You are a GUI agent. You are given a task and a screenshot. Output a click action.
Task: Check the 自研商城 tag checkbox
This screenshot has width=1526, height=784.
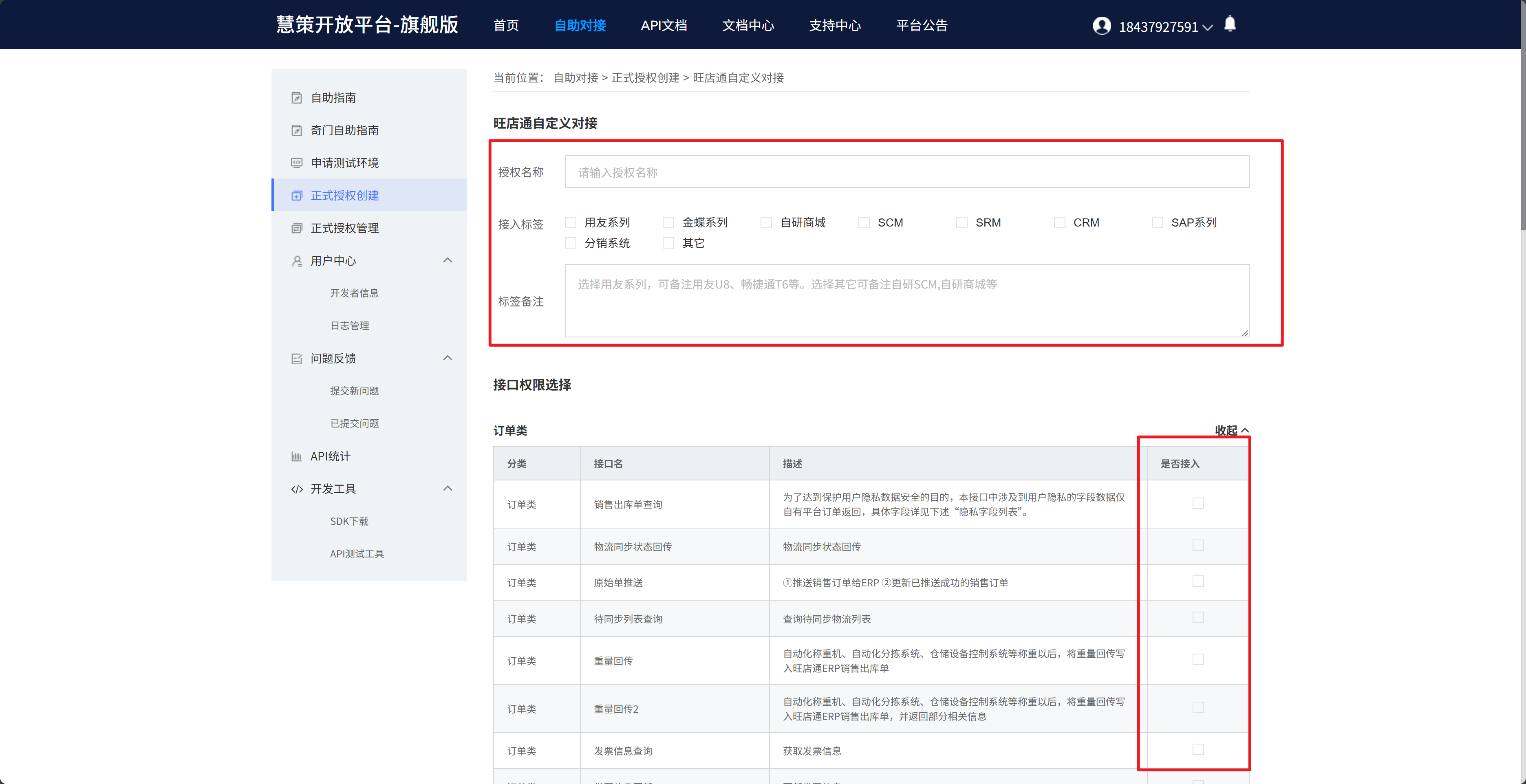pyautogui.click(x=766, y=222)
